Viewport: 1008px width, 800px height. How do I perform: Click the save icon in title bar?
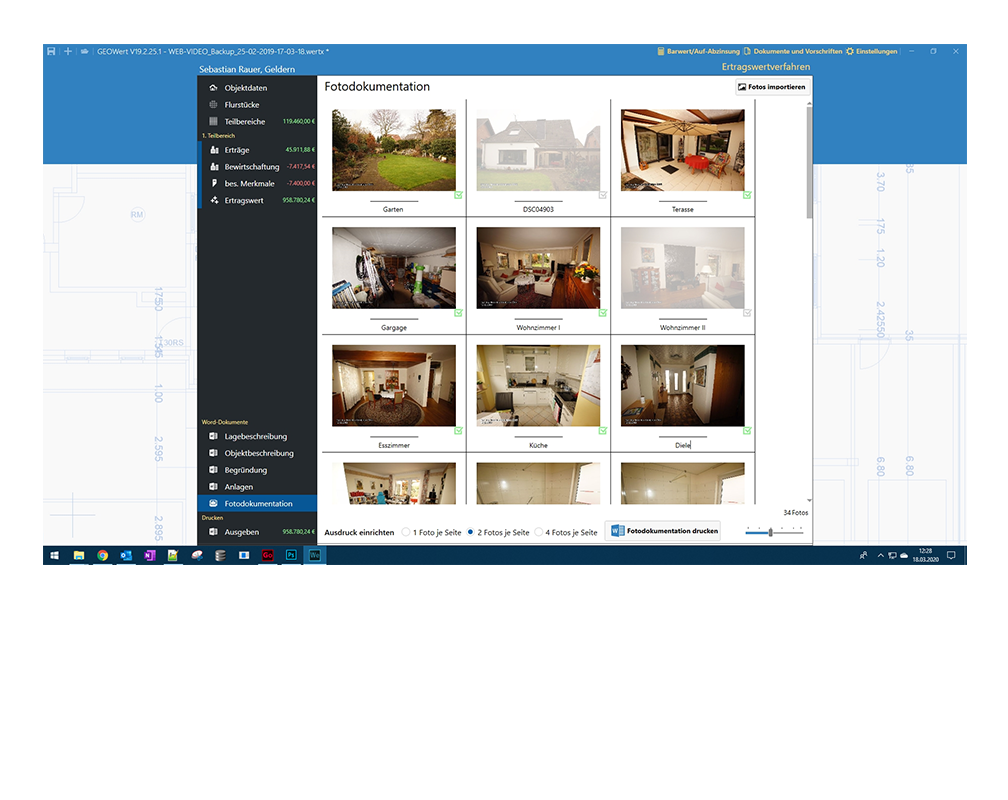[x=51, y=51]
